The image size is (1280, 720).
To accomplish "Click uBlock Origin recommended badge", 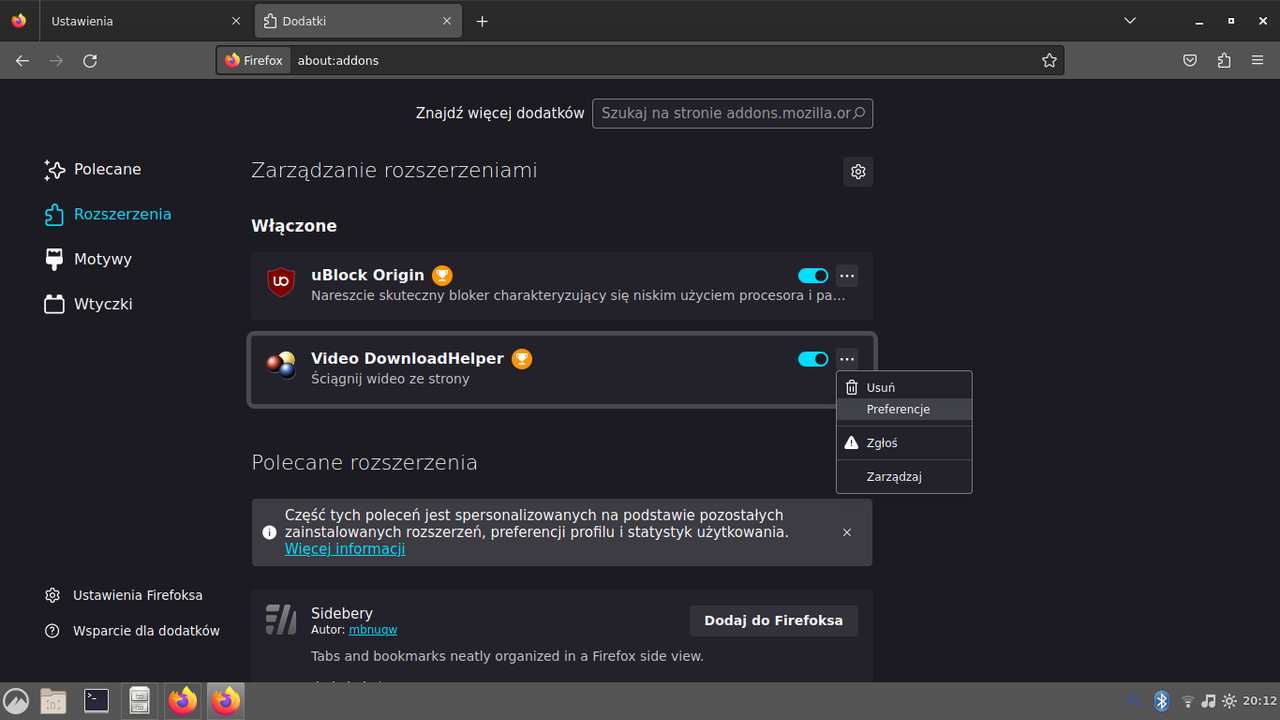I will tap(442, 276).
